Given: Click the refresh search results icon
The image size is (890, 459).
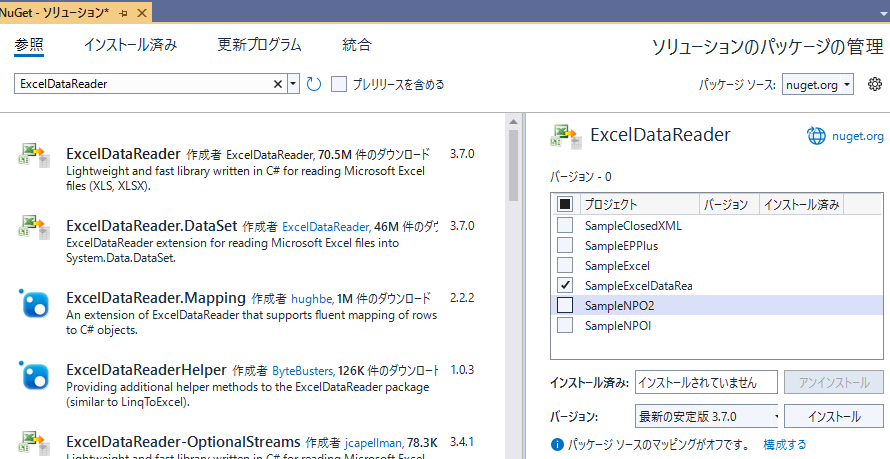Looking at the screenshot, I should point(314,84).
